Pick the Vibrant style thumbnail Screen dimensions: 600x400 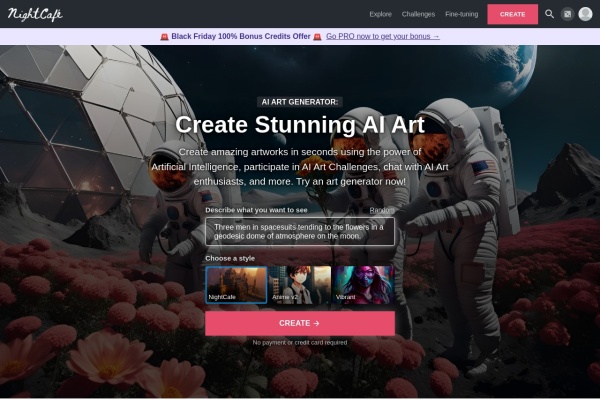pyautogui.click(x=364, y=284)
